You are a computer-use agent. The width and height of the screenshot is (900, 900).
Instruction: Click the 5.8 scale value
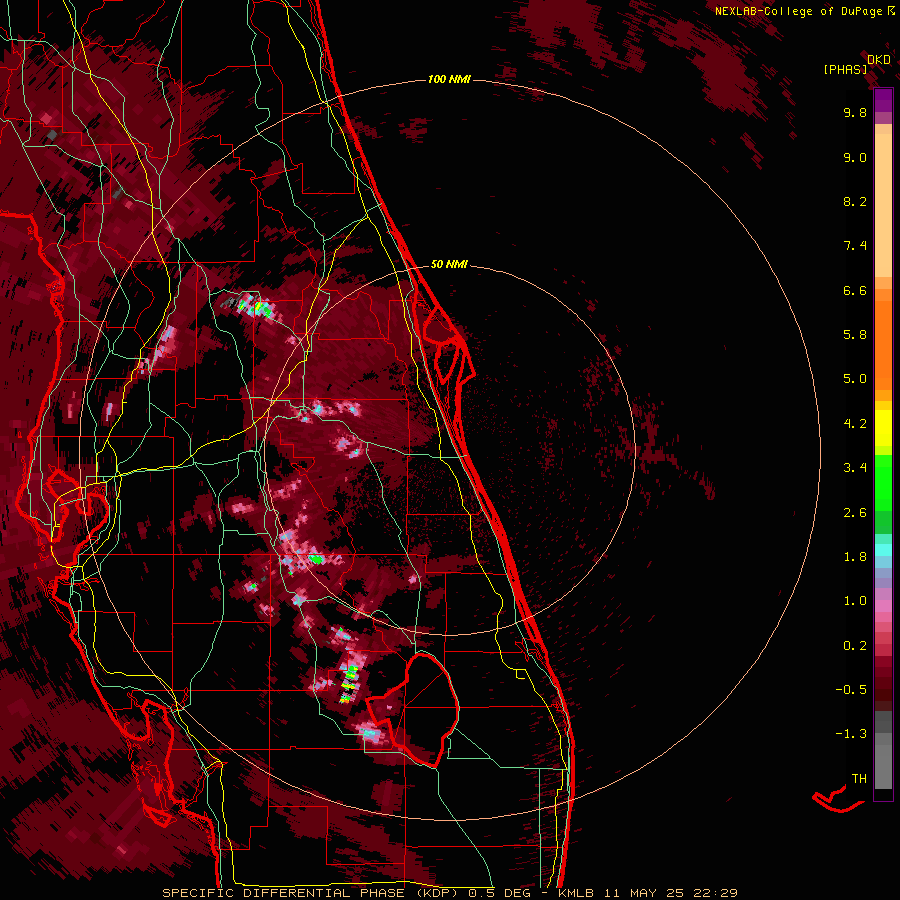pos(855,335)
